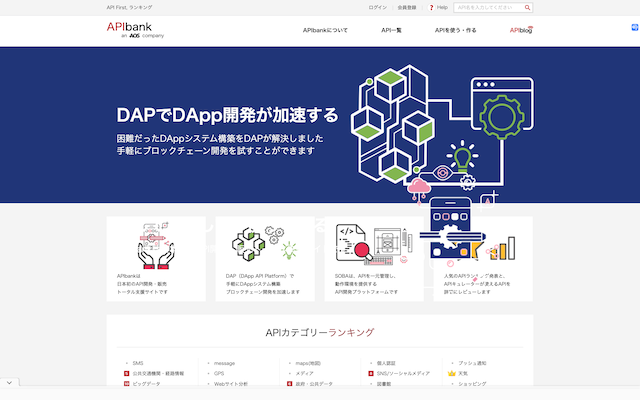Open the SMS category

[x=138, y=363]
